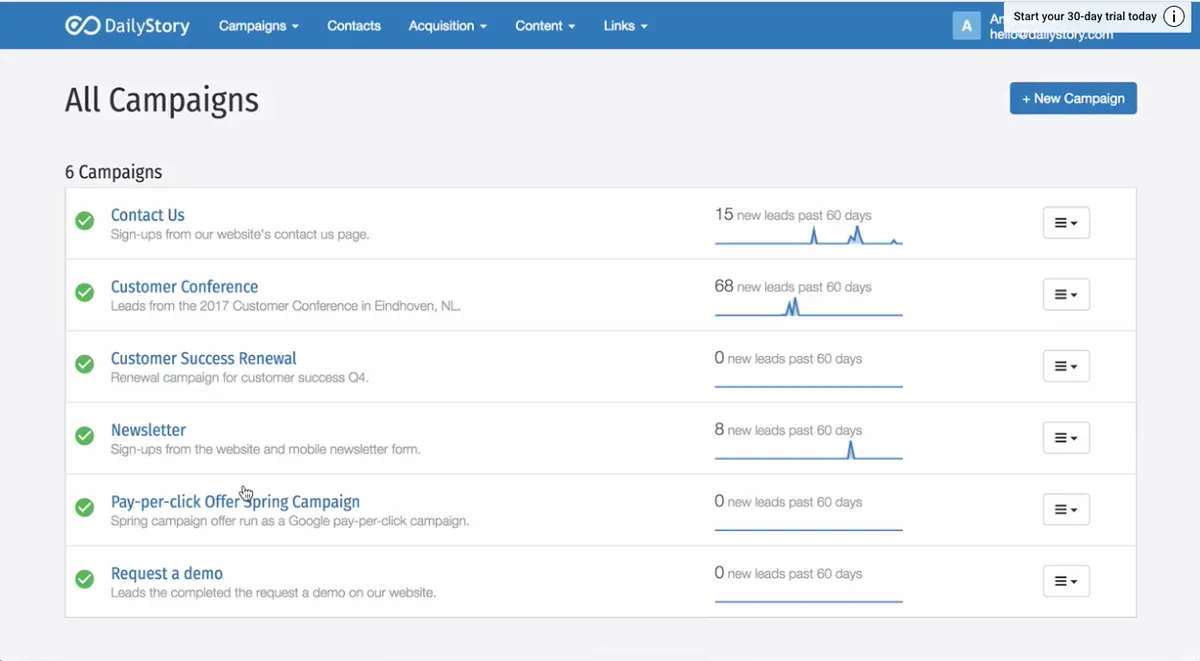Open the Links dropdown menu
The height and width of the screenshot is (661, 1200).
click(626, 26)
